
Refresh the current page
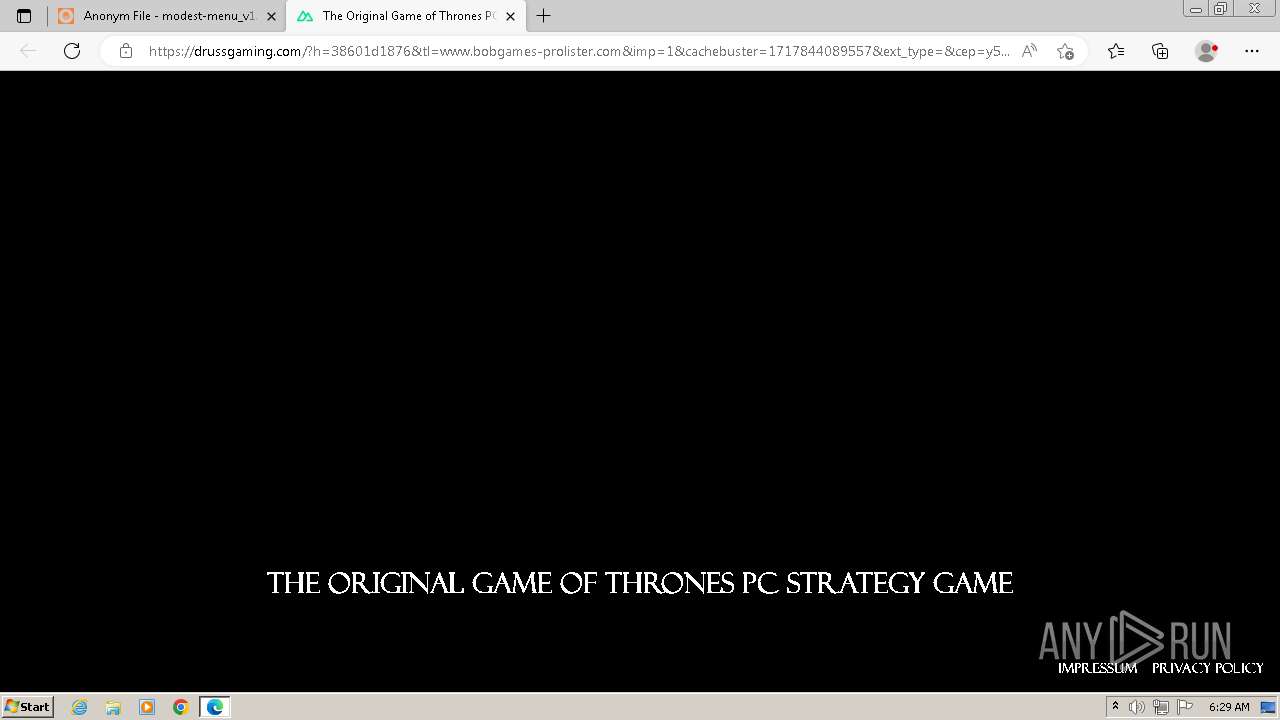[x=72, y=51]
